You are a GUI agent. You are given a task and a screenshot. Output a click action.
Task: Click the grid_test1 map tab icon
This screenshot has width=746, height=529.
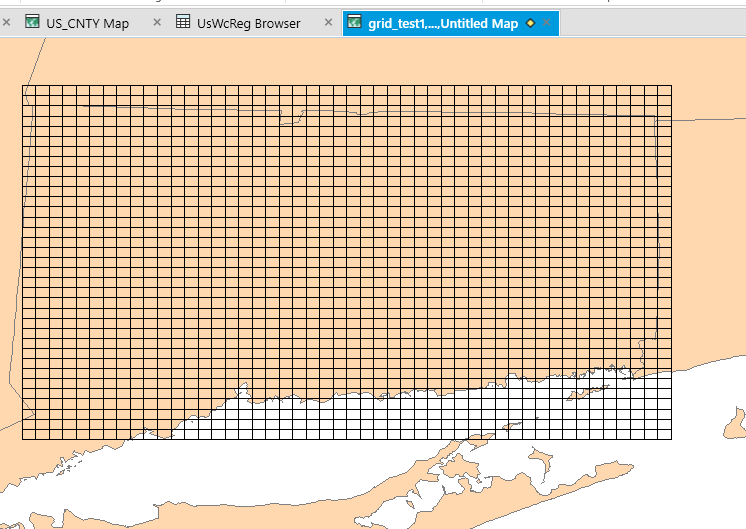tap(354, 23)
